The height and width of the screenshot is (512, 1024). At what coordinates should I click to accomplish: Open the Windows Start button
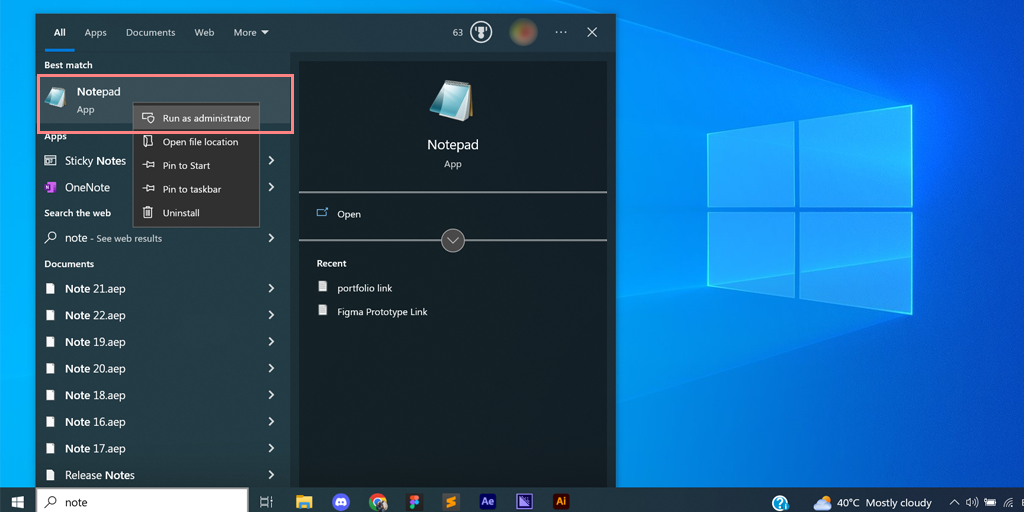point(18,502)
